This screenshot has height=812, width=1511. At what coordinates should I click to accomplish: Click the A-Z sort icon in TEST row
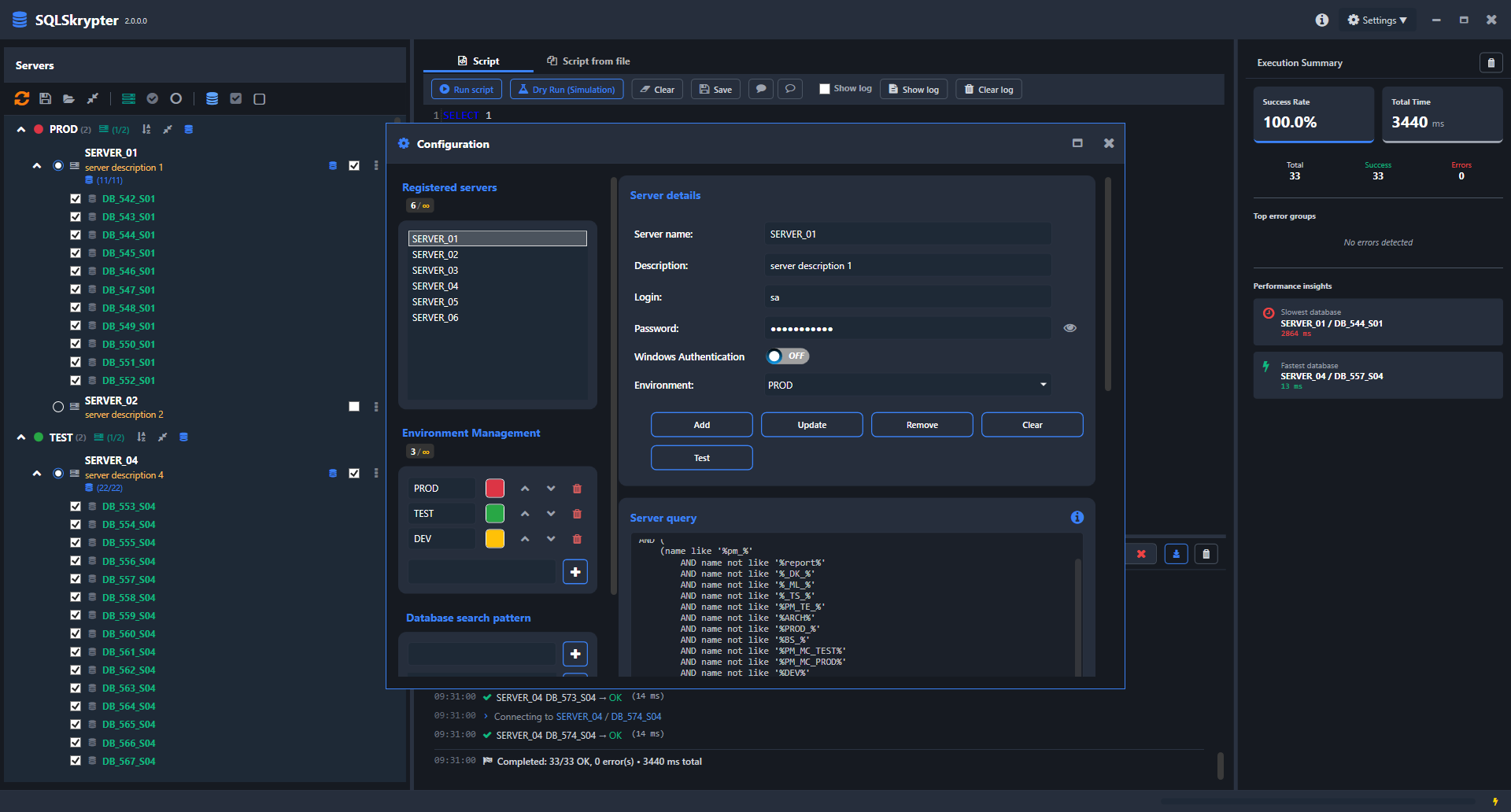pos(142,437)
